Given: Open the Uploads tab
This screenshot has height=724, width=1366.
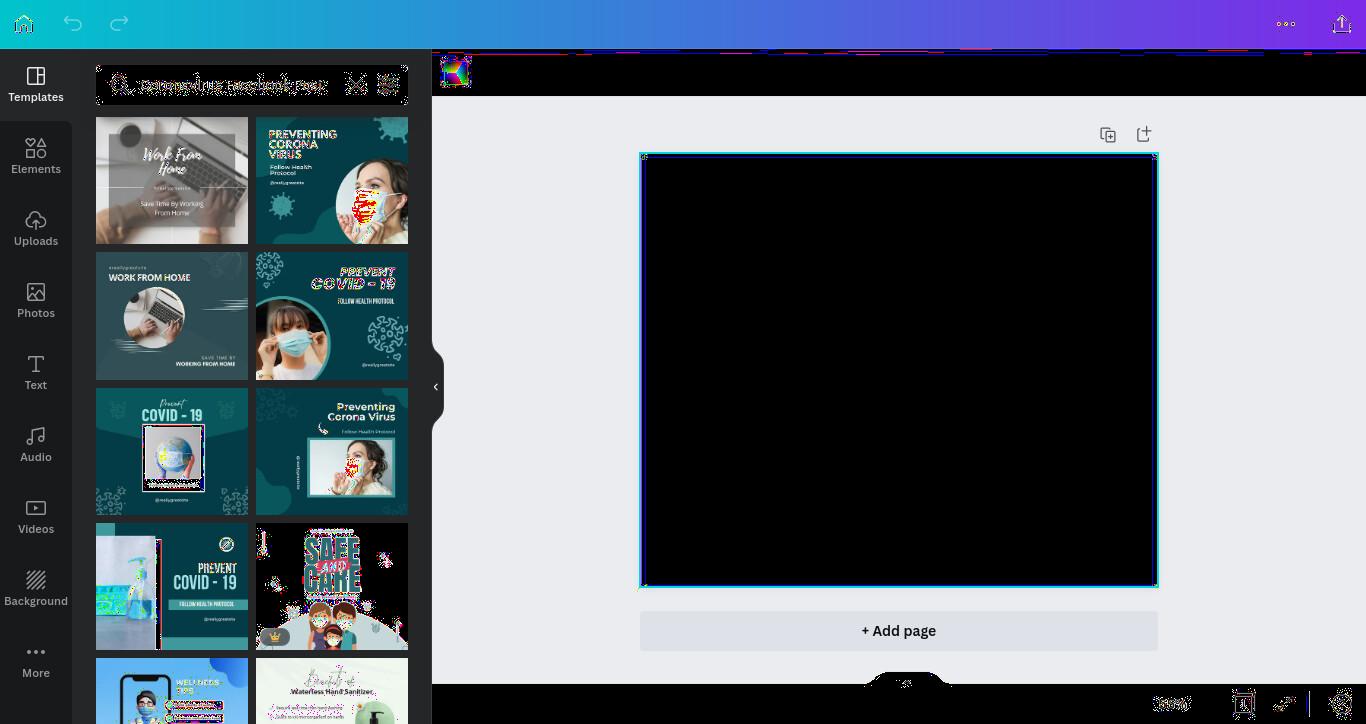Looking at the screenshot, I should click(x=36, y=229).
